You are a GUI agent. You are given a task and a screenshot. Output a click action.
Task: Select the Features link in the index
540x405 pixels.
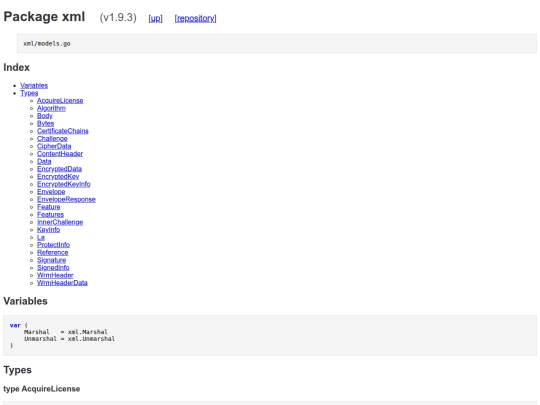pyautogui.click(x=50, y=214)
